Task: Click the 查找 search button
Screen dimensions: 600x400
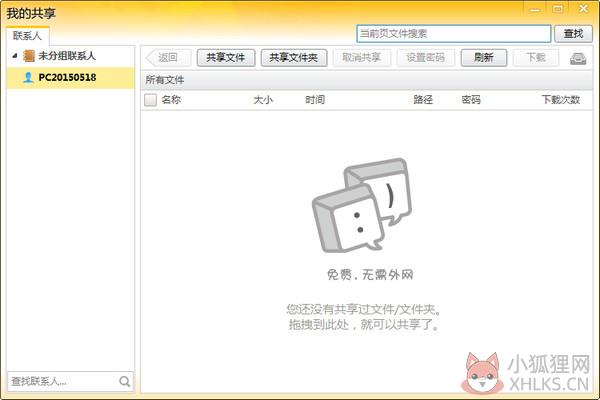Action: point(573,34)
